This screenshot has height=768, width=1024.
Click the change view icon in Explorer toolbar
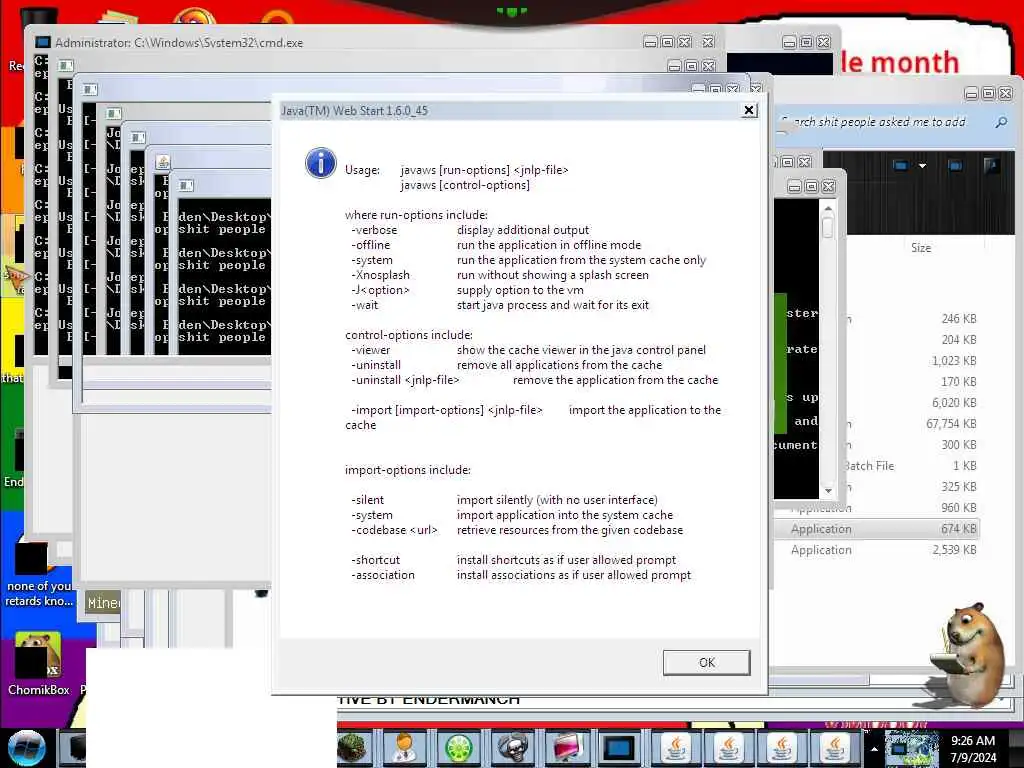[x=901, y=166]
